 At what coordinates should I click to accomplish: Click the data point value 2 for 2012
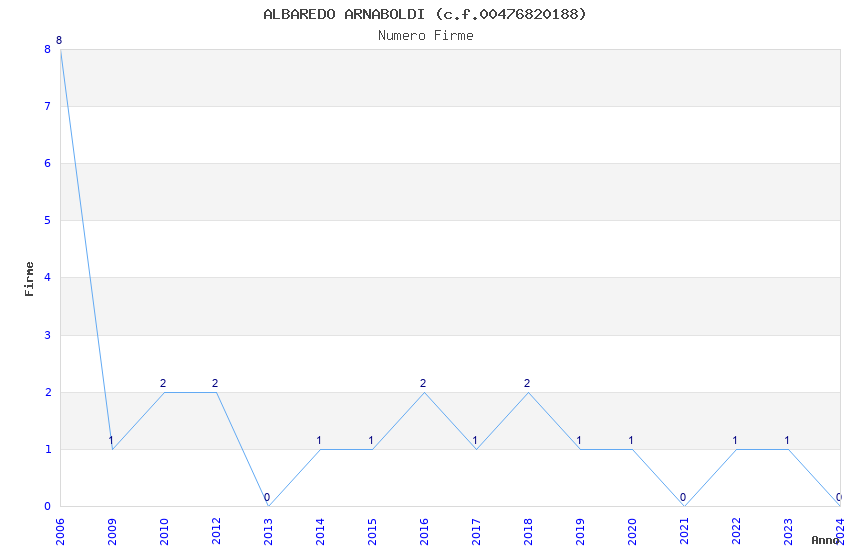[x=215, y=384]
